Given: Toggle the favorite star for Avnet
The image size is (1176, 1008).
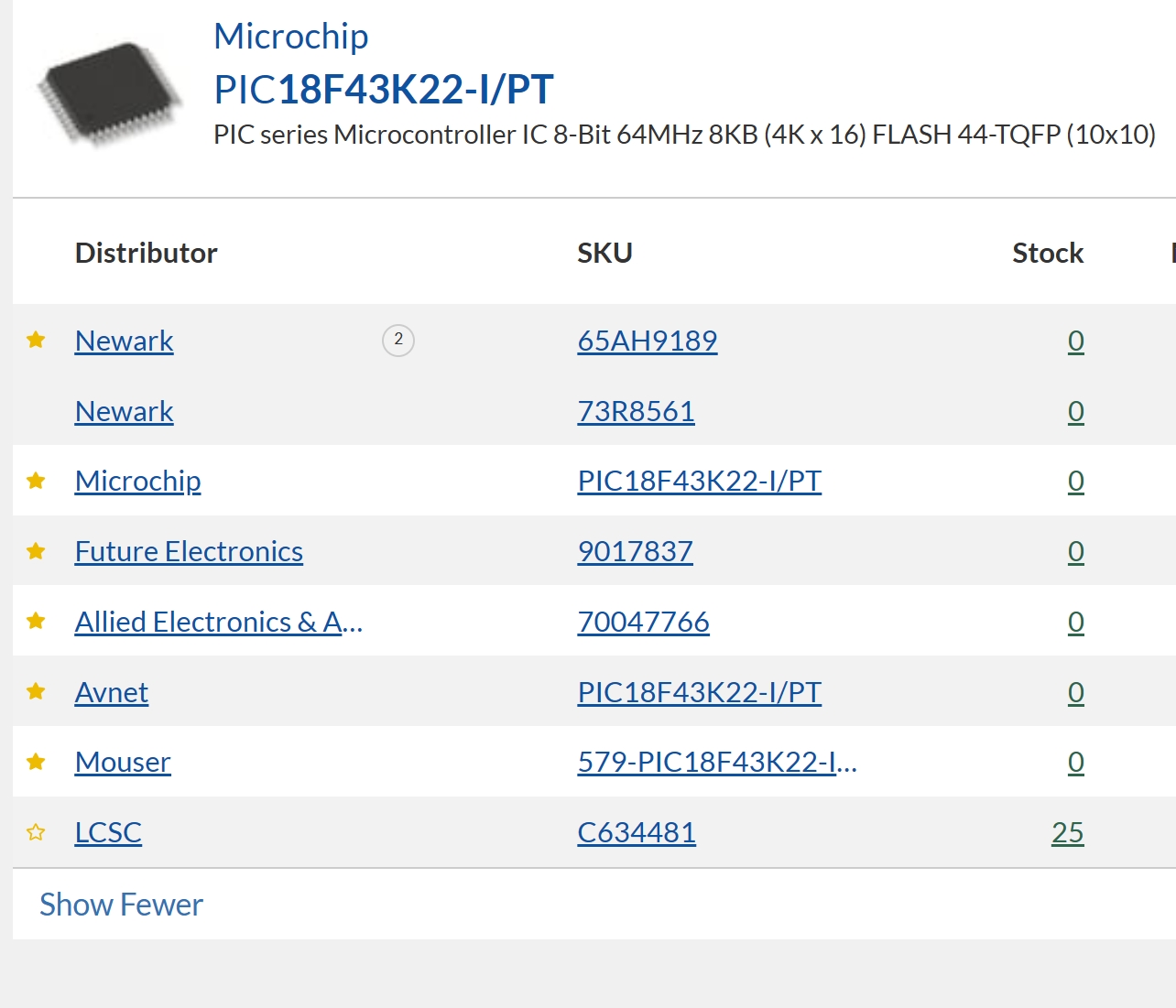Looking at the screenshot, I should pyautogui.click(x=36, y=692).
